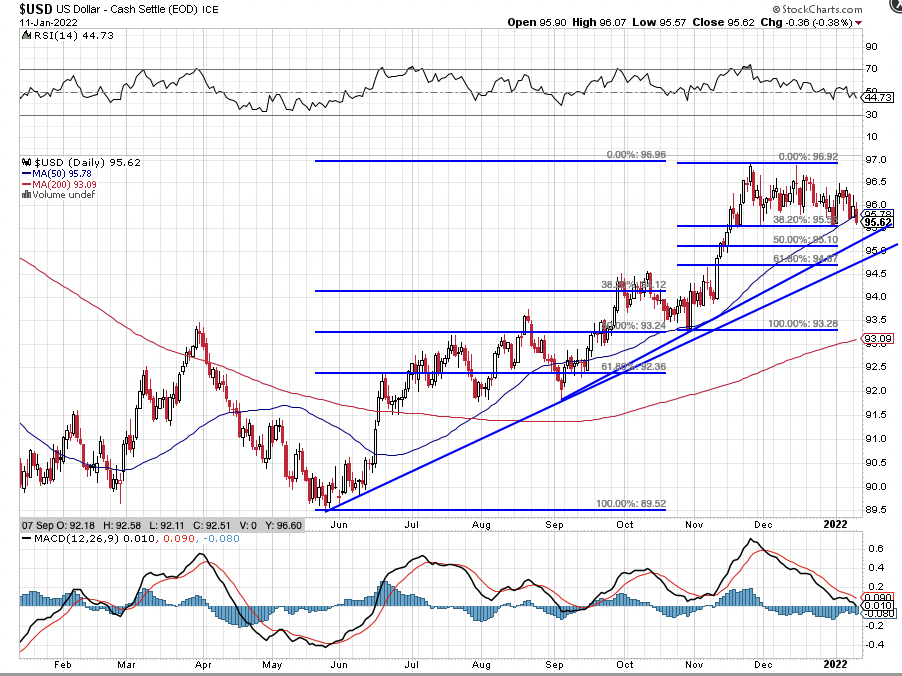Screen dimensions: 902x676
Task: Click the black MACD legend line swatch
Action: (x=26, y=538)
